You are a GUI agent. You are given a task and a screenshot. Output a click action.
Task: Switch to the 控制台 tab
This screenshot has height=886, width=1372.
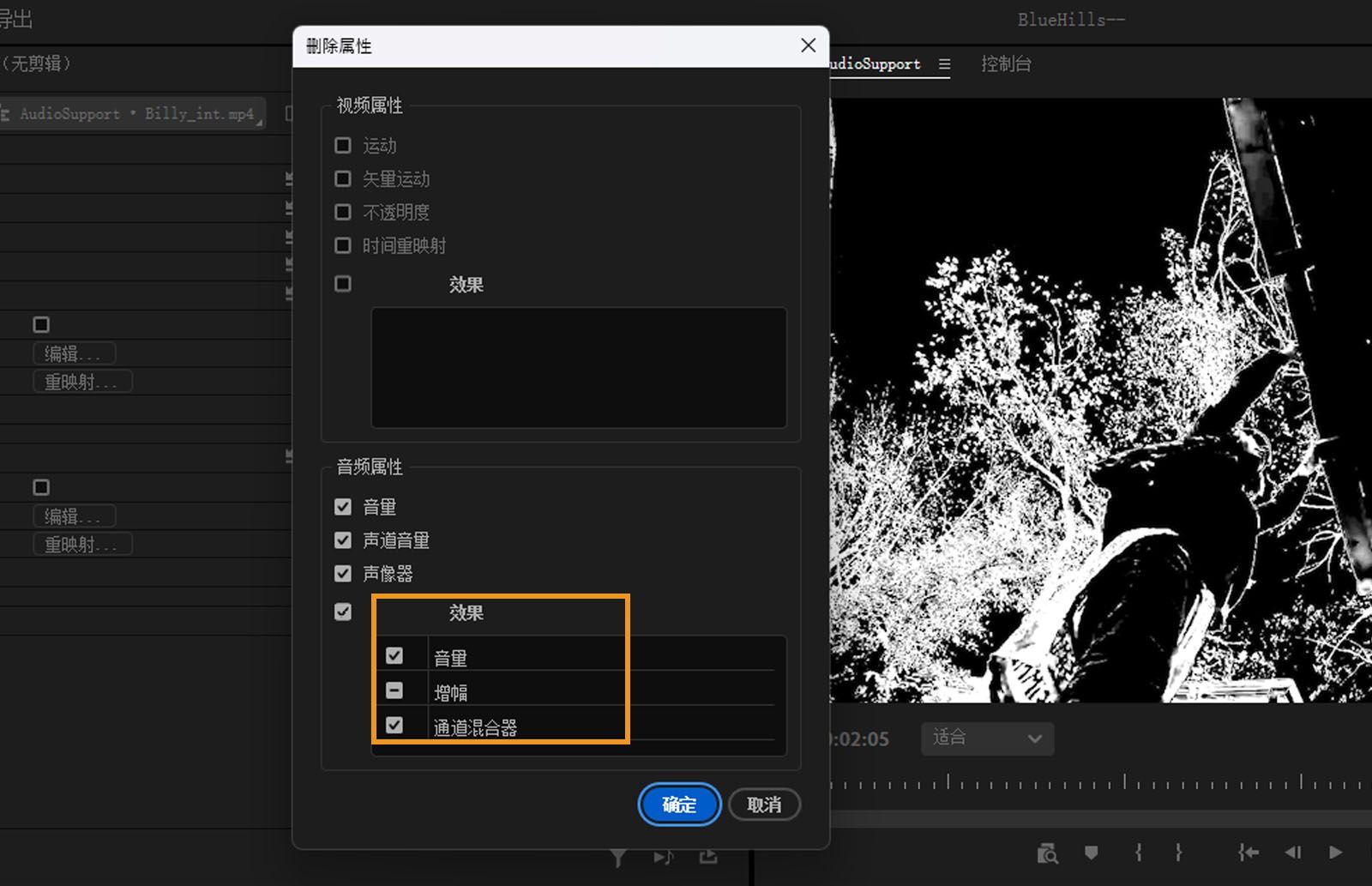[x=1005, y=63]
